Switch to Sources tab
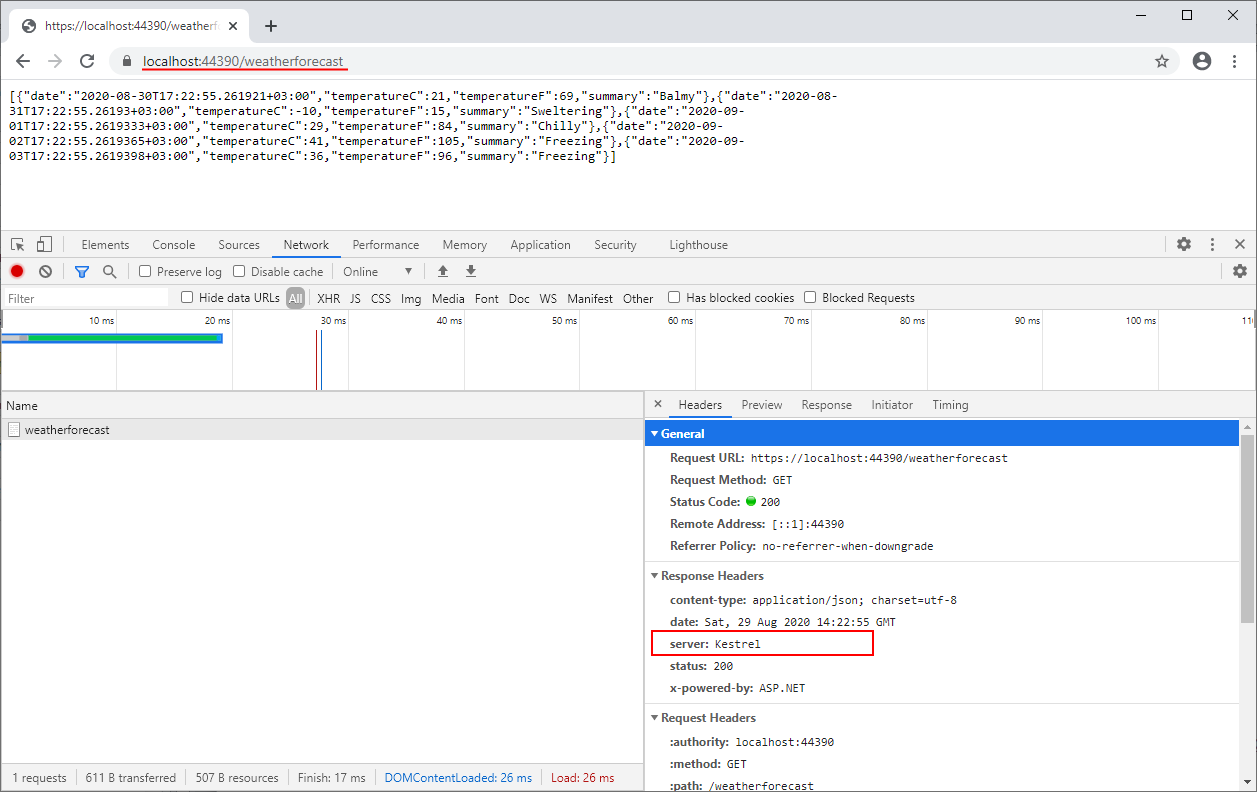Image resolution: width=1257 pixels, height=792 pixels. (x=239, y=244)
